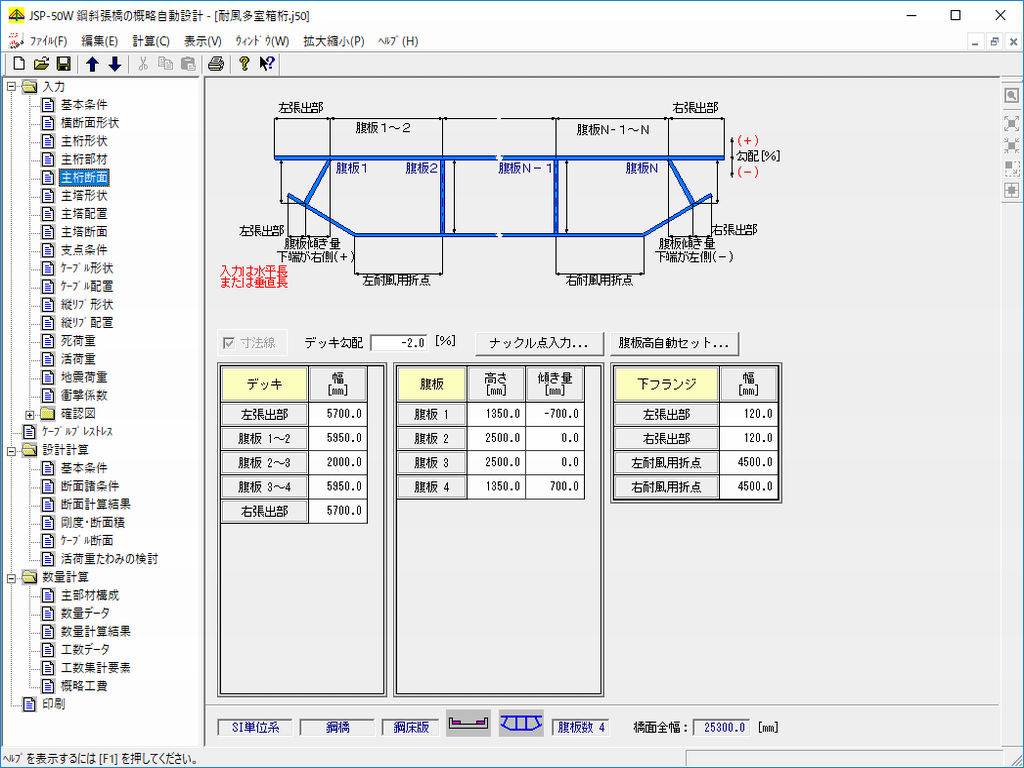Open the 表示(V) menu
1024x768 pixels.
(203, 41)
